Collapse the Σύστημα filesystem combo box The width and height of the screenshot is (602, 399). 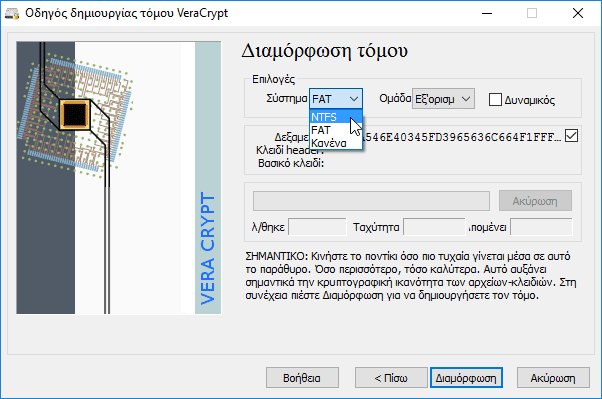click(336, 99)
